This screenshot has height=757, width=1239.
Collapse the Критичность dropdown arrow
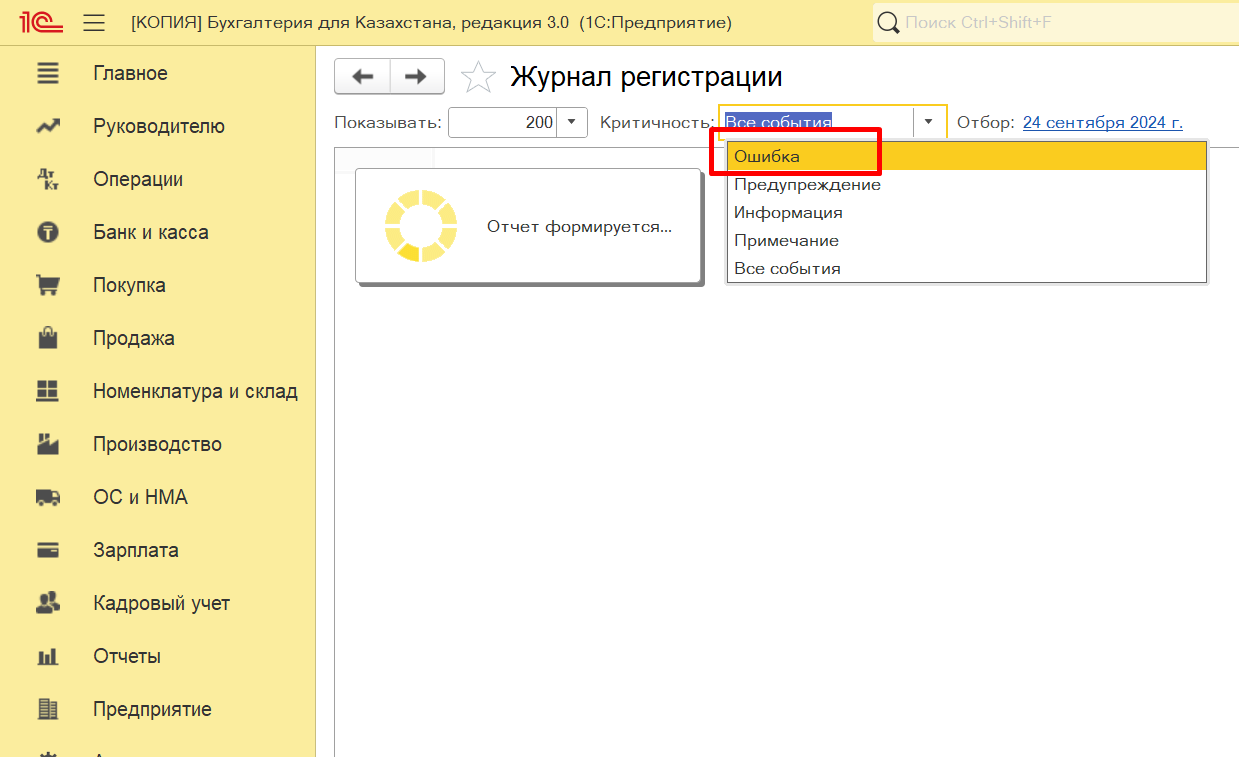coord(929,122)
